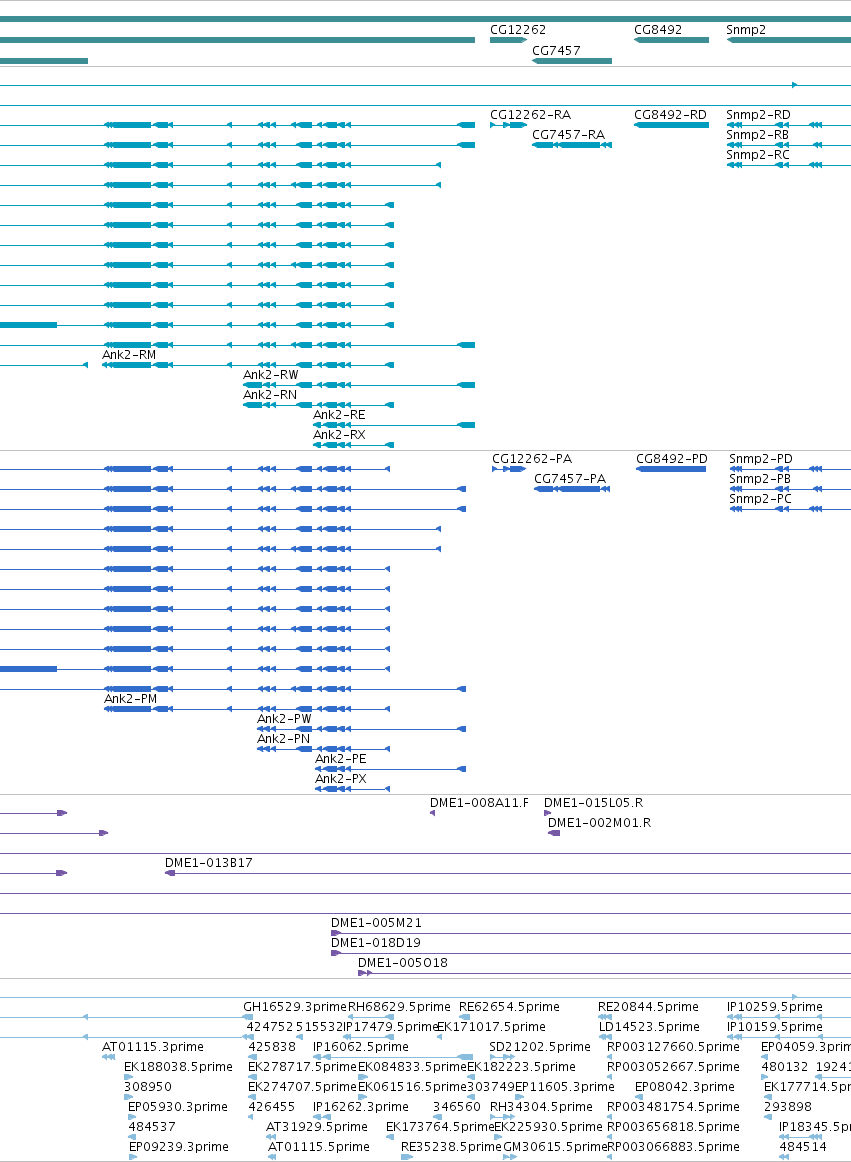Select the Ank2-PX protein label

pos(340,779)
